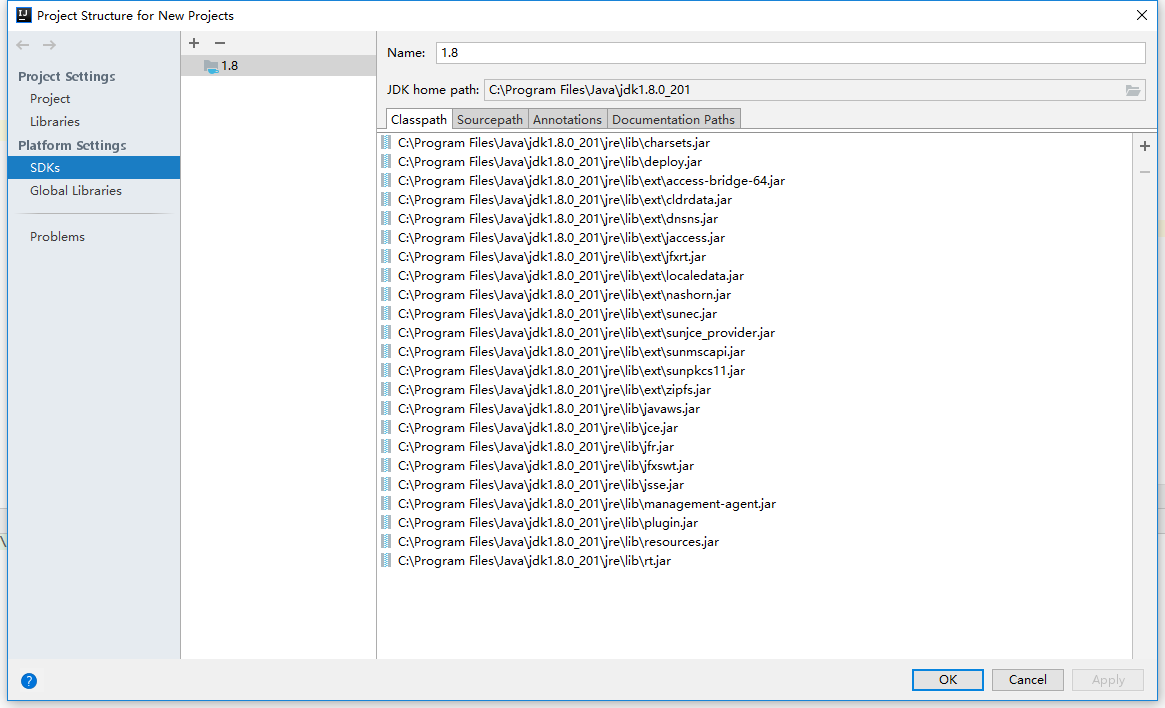This screenshot has height=708, width=1165.
Task: Click the Cancel button
Action: click(1027, 679)
